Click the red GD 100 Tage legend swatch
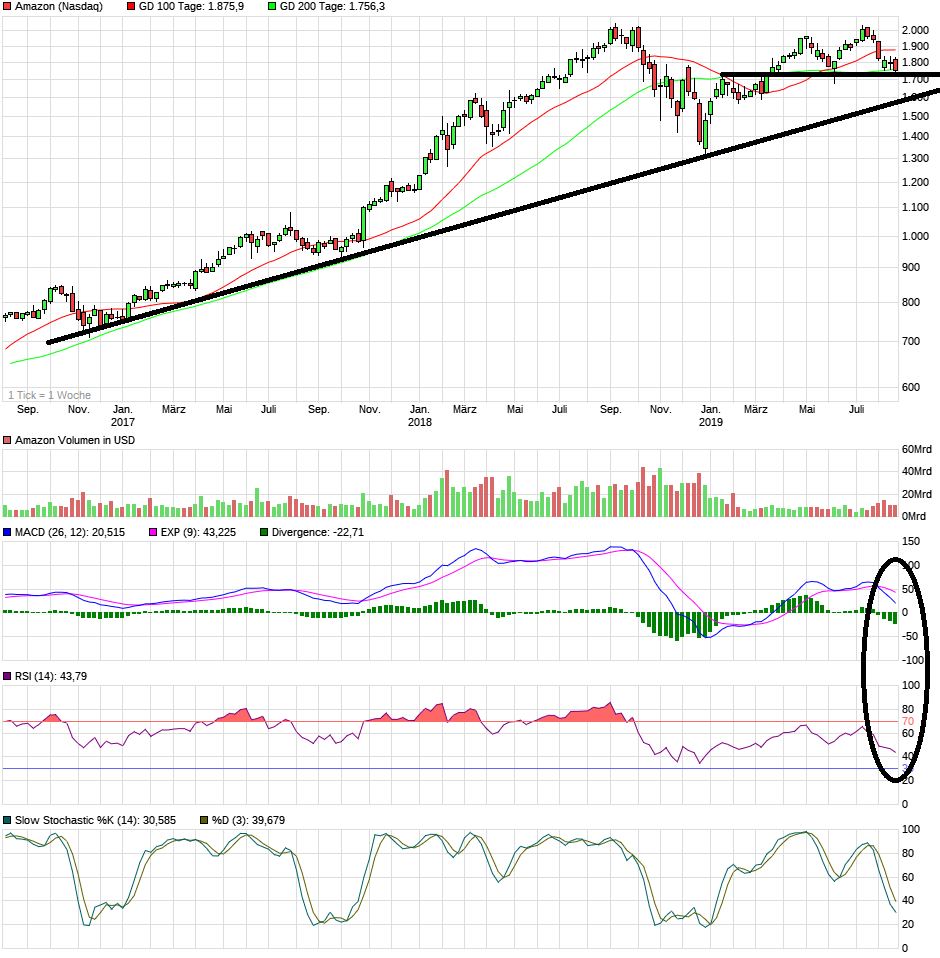 [x=131, y=6]
